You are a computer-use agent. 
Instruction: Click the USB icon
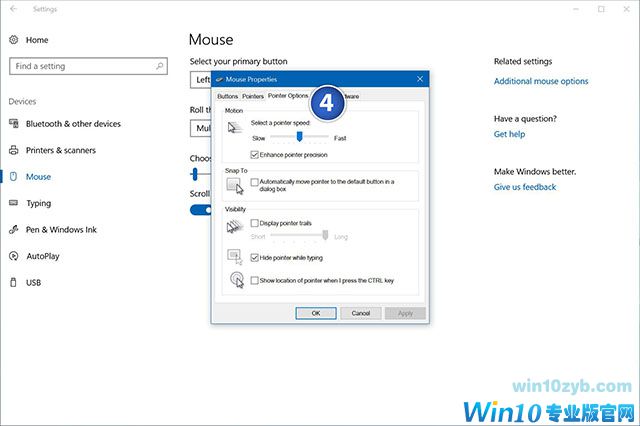tap(13, 282)
